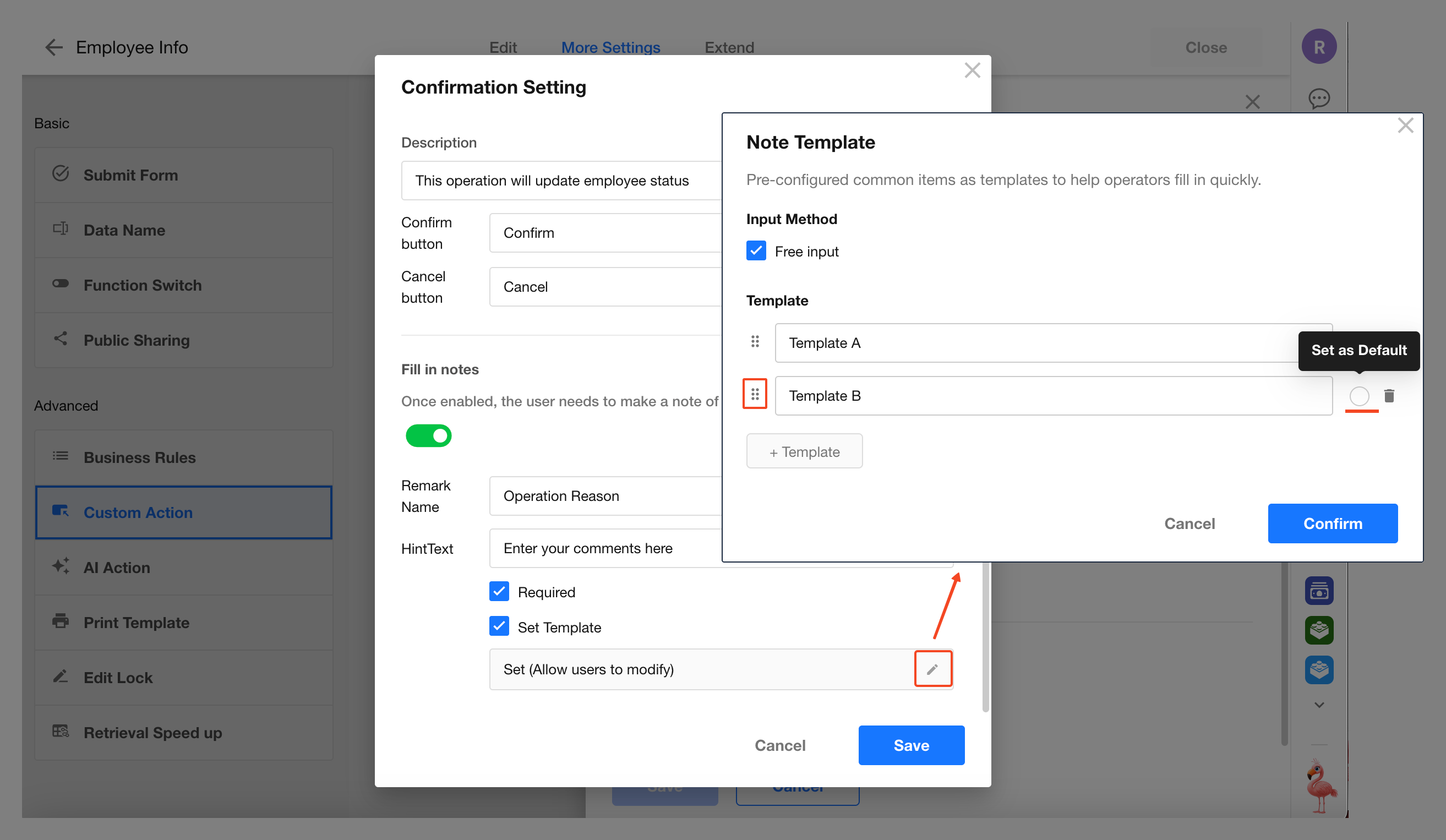Switch to the More Settings tab
Screen dimensions: 1446x840
[x=610, y=47]
